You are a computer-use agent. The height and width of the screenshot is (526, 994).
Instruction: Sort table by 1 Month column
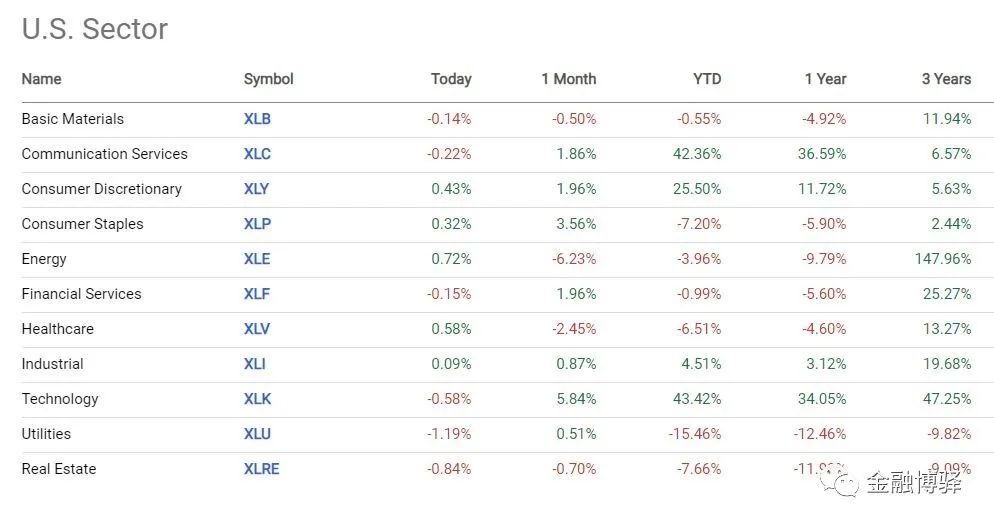568,79
